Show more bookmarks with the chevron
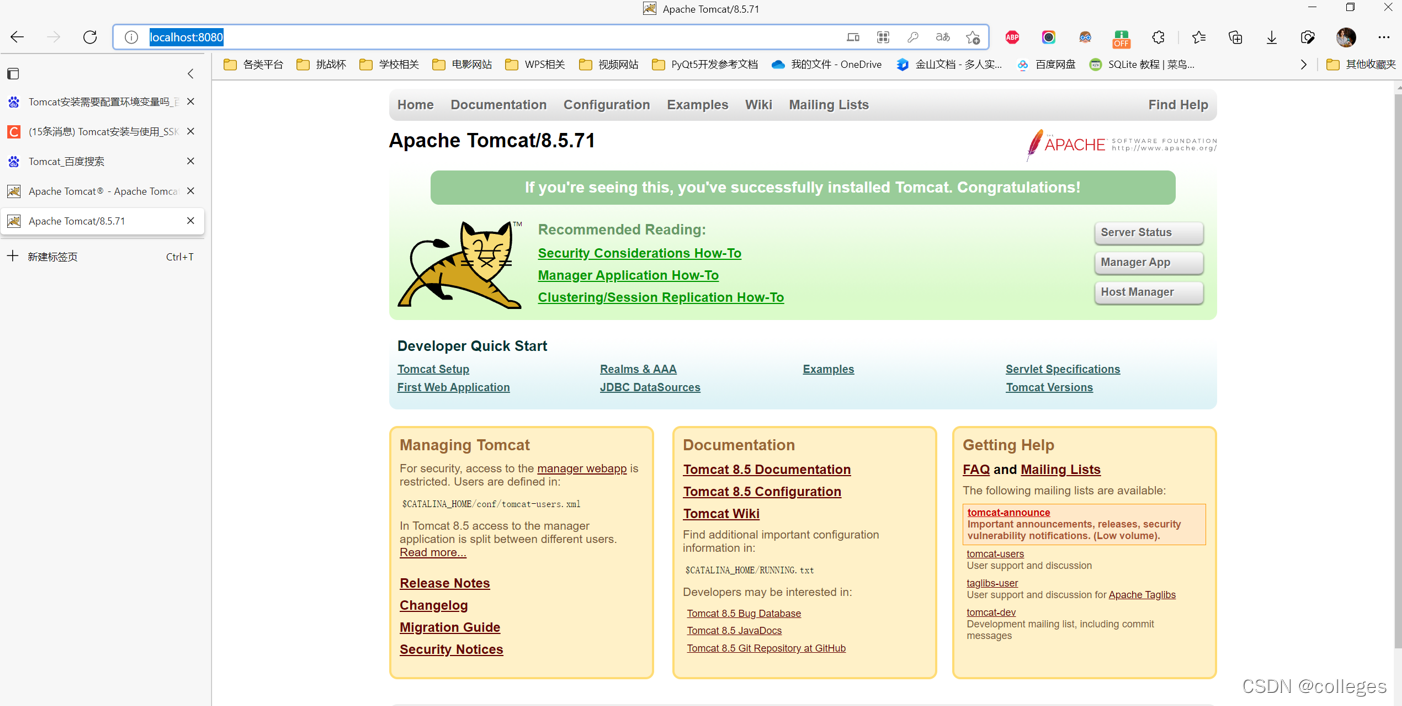Viewport: 1402px width, 706px height. pos(1303,65)
